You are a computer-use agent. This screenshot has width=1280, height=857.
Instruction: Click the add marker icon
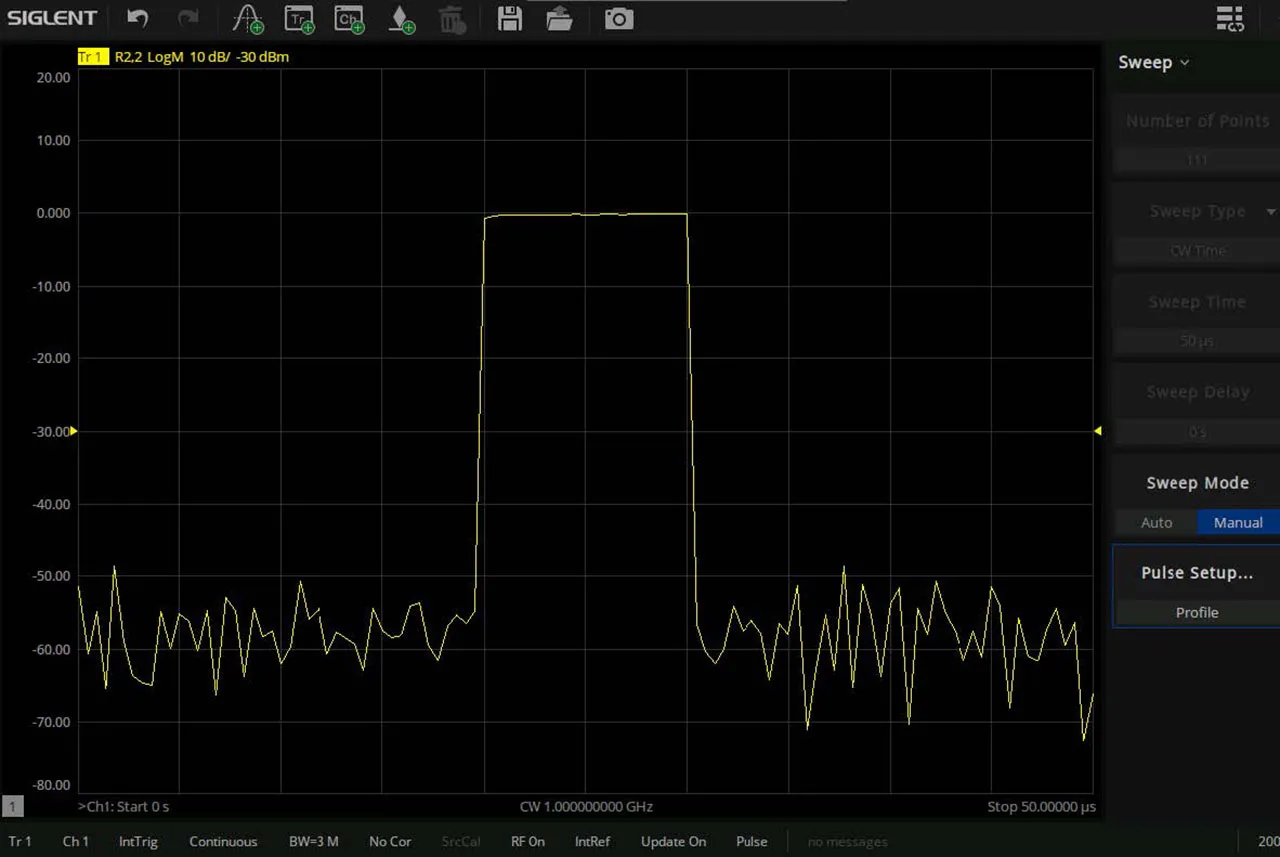coord(401,19)
